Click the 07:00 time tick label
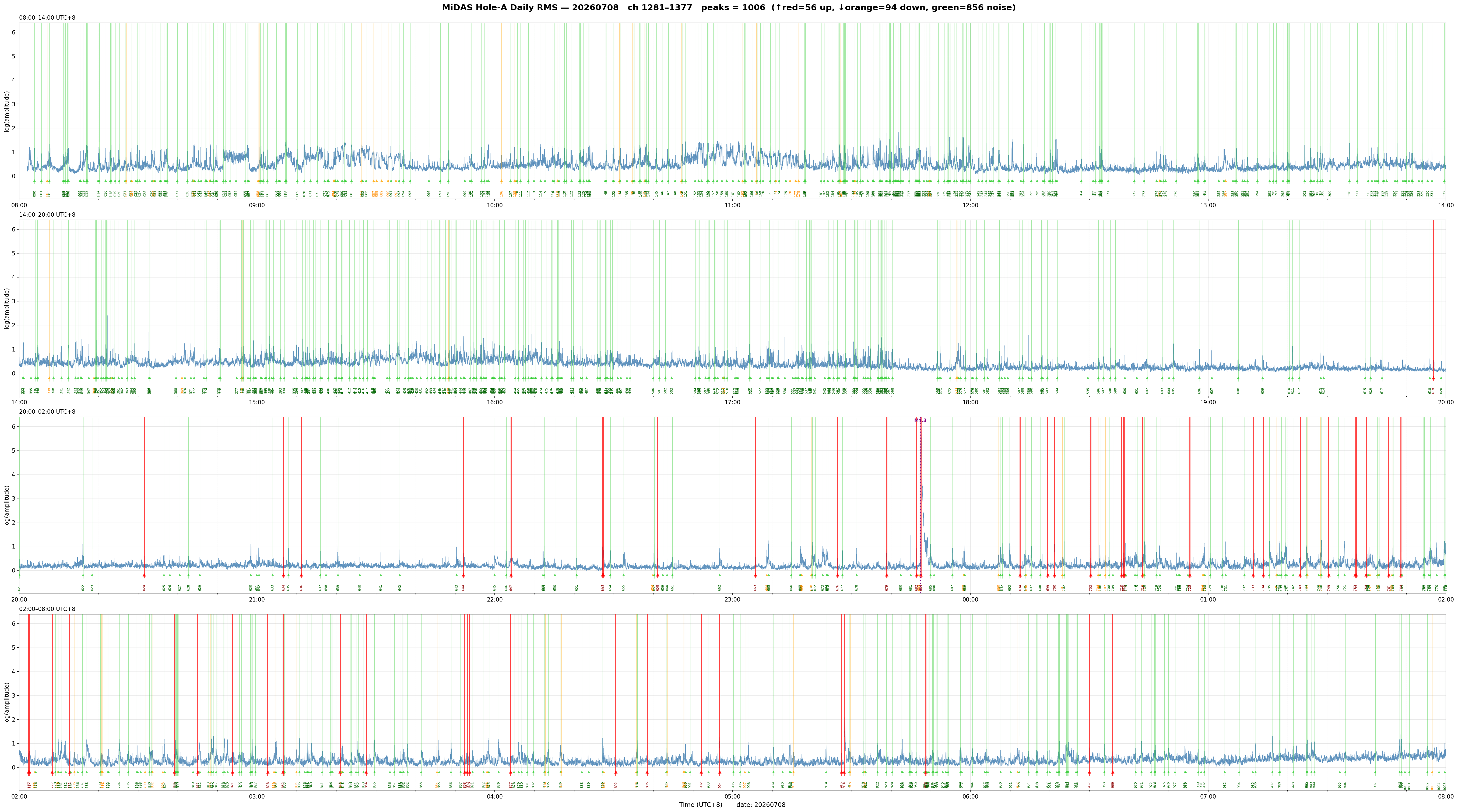This screenshot has width=1458, height=812. tap(1208, 797)
